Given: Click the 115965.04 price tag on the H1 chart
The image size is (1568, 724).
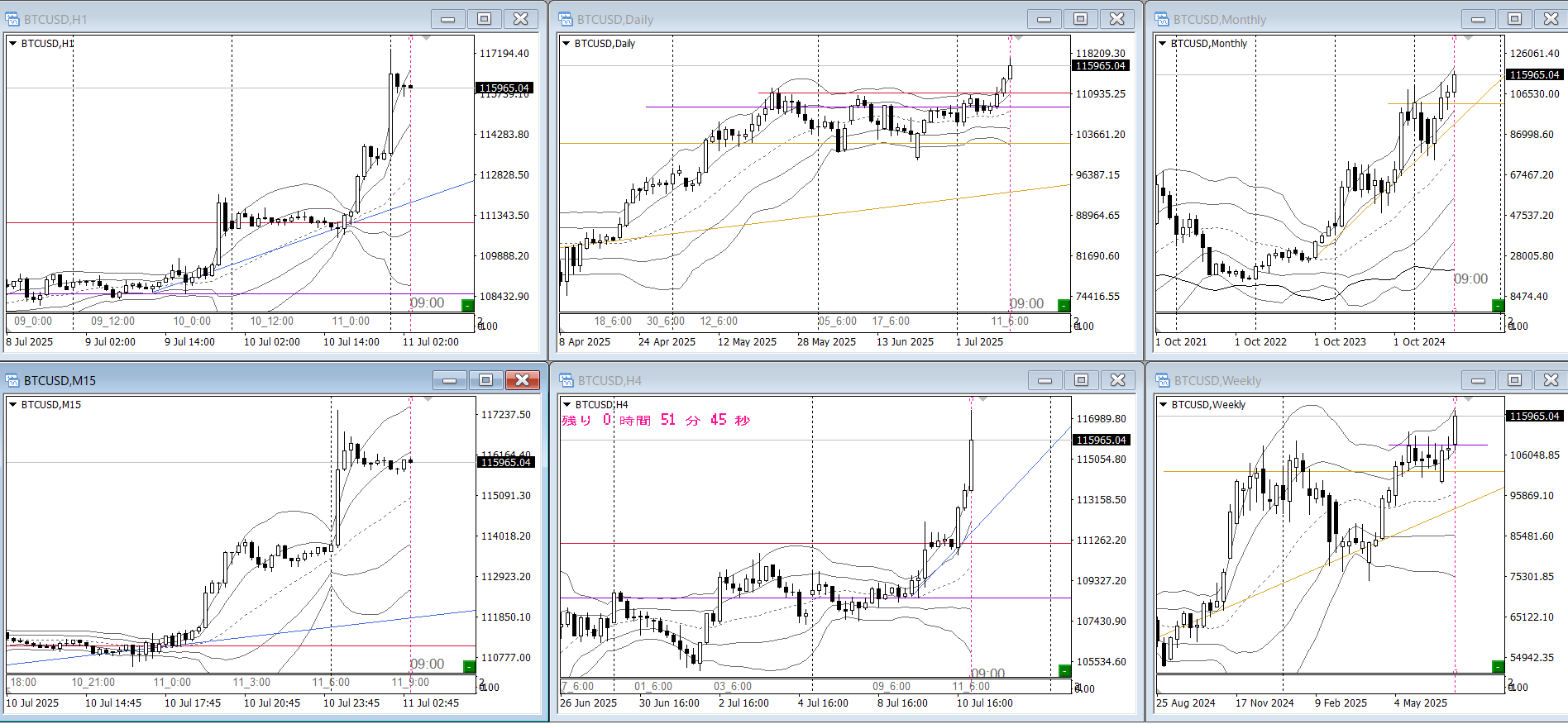Looking at the screenshot, I should click(x=504, y=88).
